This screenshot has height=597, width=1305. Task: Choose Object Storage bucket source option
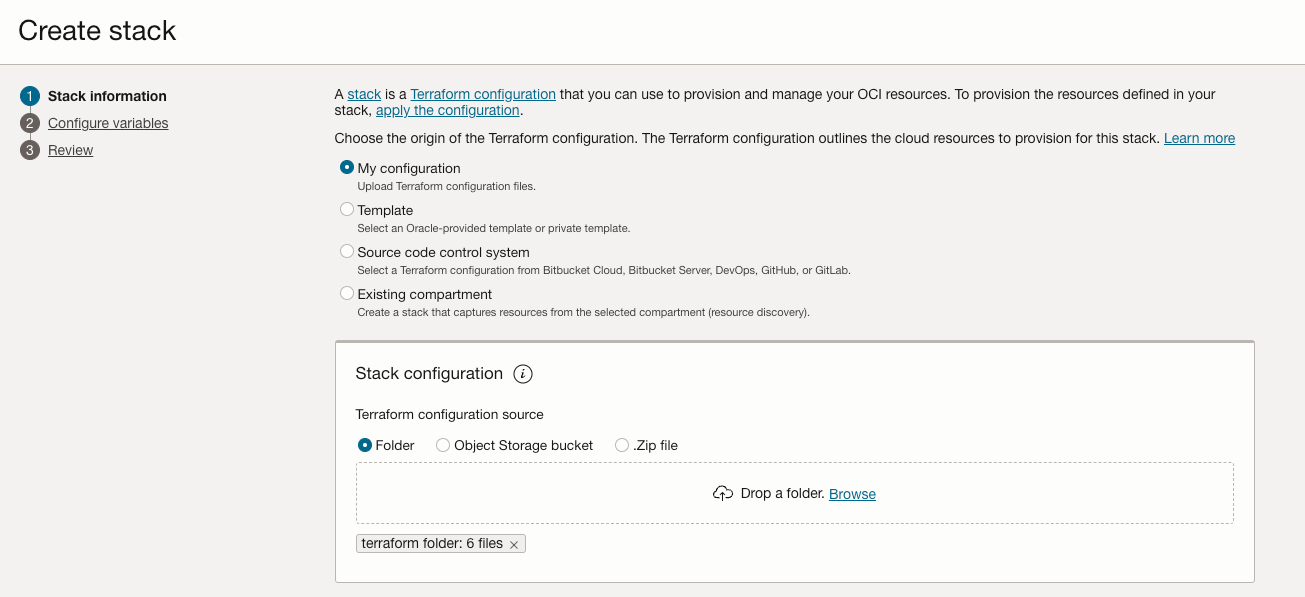[443, 445]
